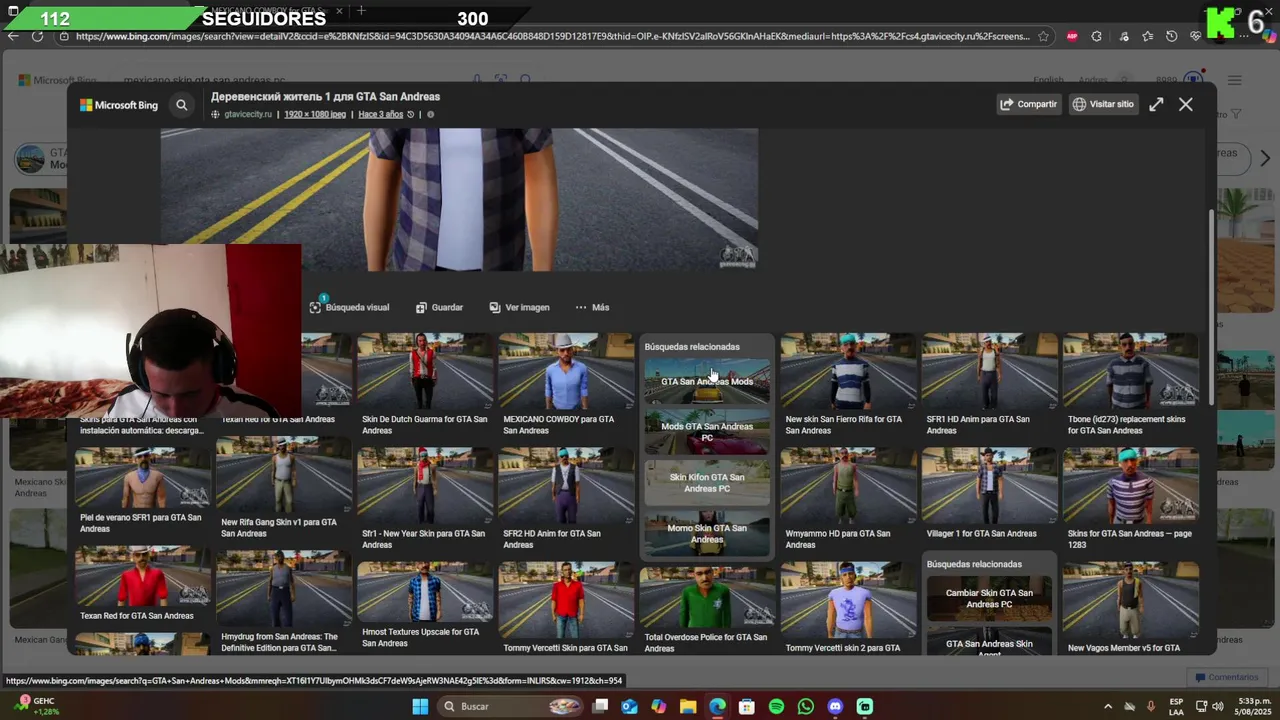
Task: Open the Microsoft Bing logo in viewer header
Action: click(119, 105)
